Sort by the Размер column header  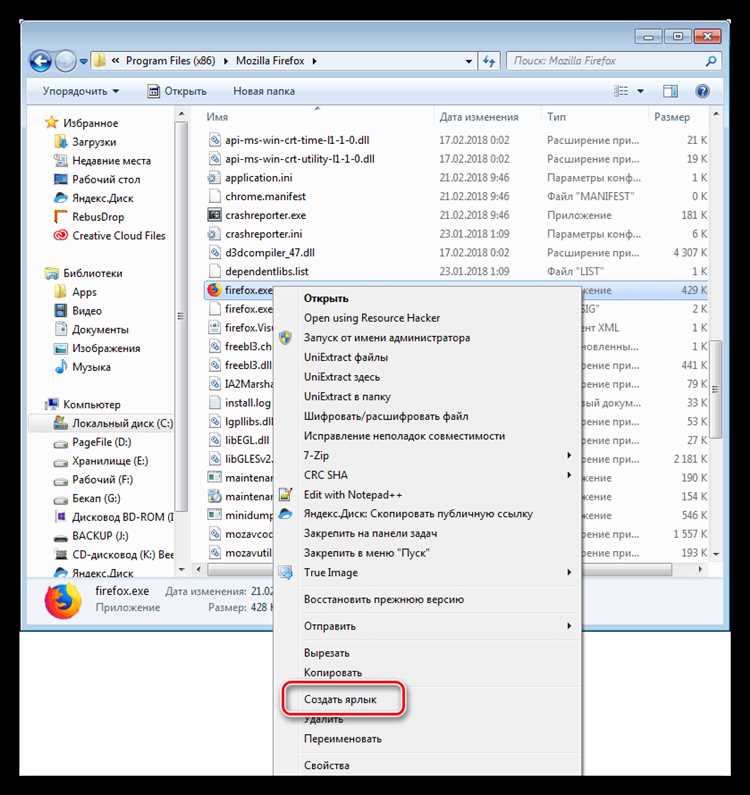[672, 117]
